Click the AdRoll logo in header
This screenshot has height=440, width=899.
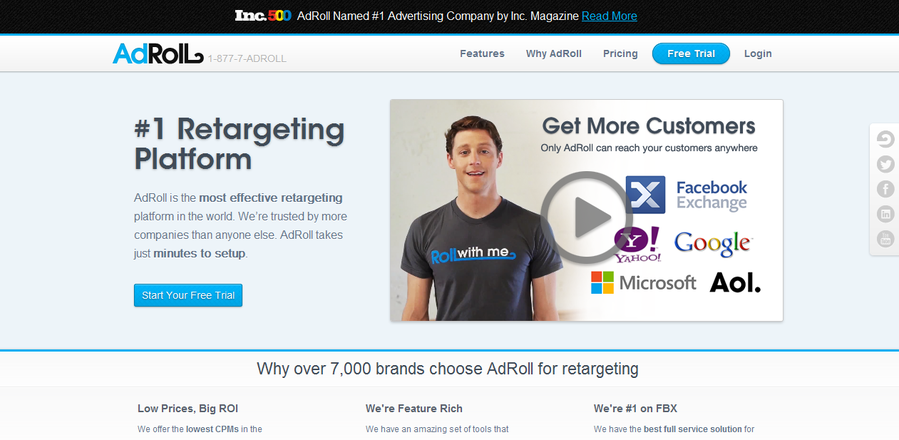point(158,53)
